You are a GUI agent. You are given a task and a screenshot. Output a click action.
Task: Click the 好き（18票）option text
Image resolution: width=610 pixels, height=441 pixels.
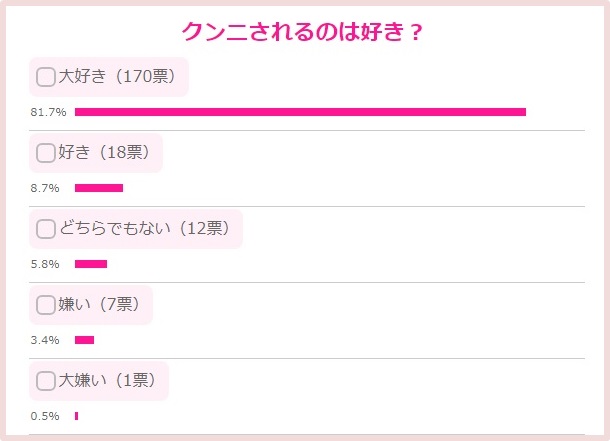tap(104, 153)
